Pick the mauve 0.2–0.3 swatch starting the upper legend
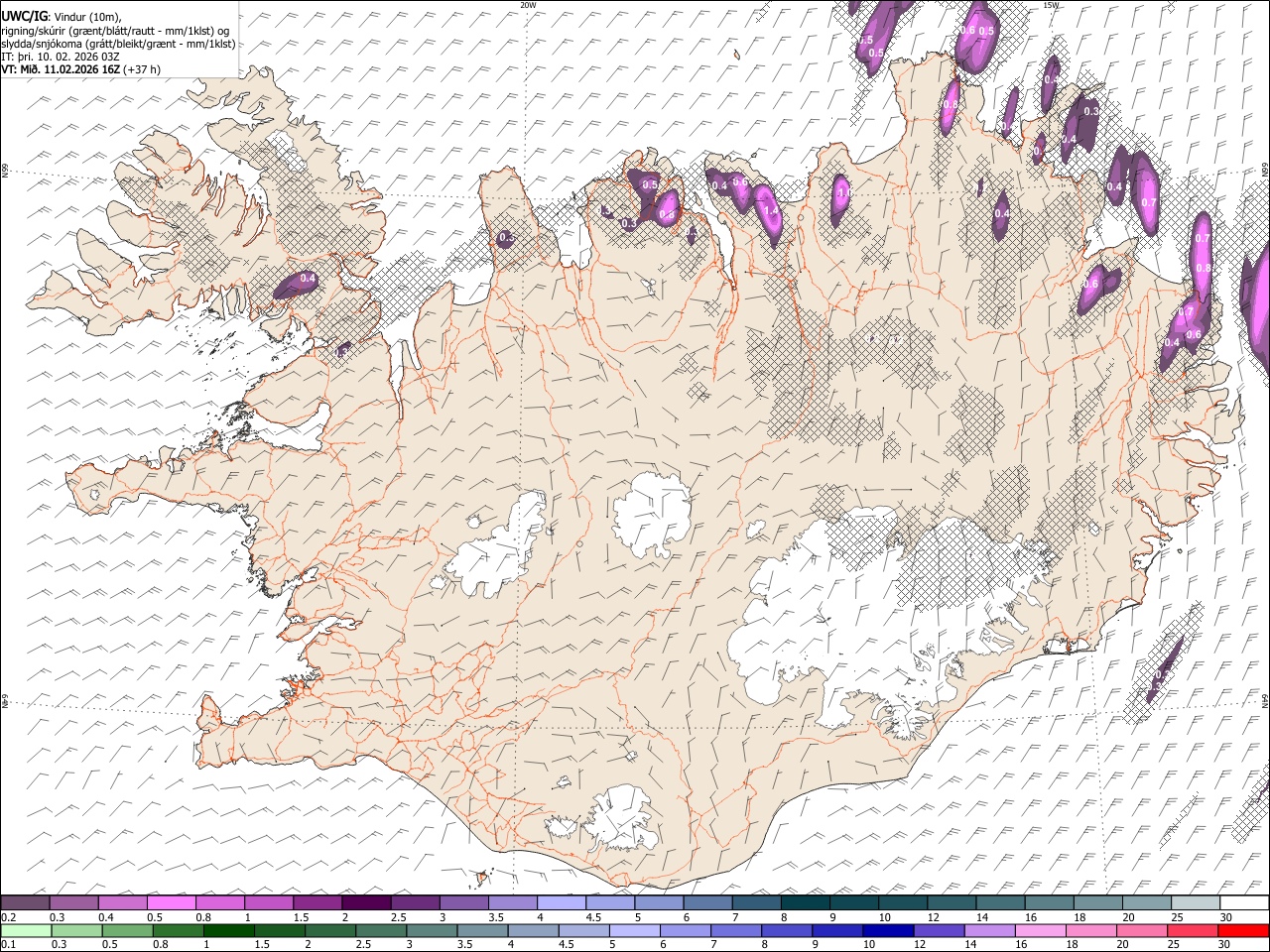The image size is (1270, 952). (25, 903)
